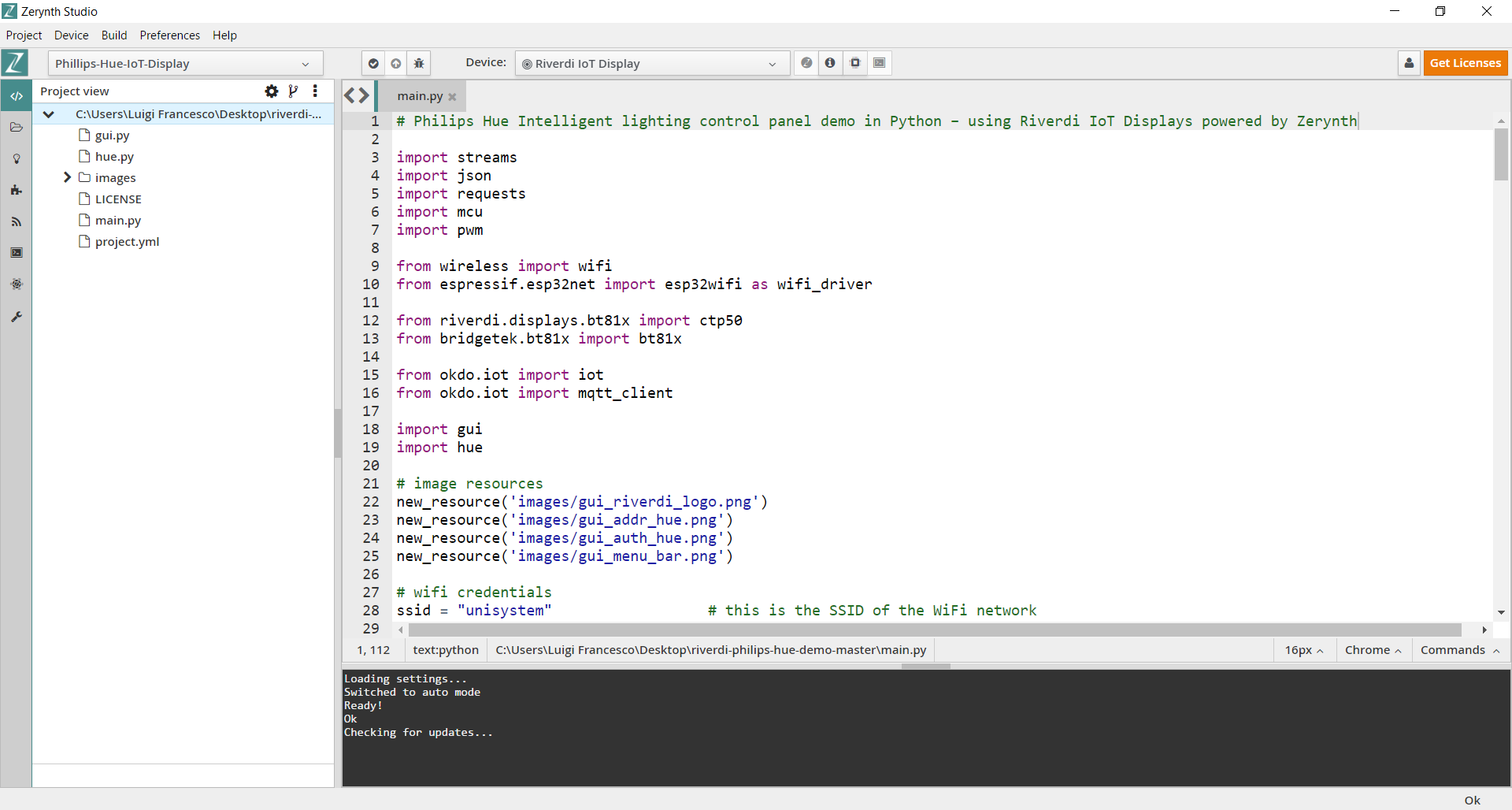
Task: Open main.py in the project tree
Action: [117, 221]
